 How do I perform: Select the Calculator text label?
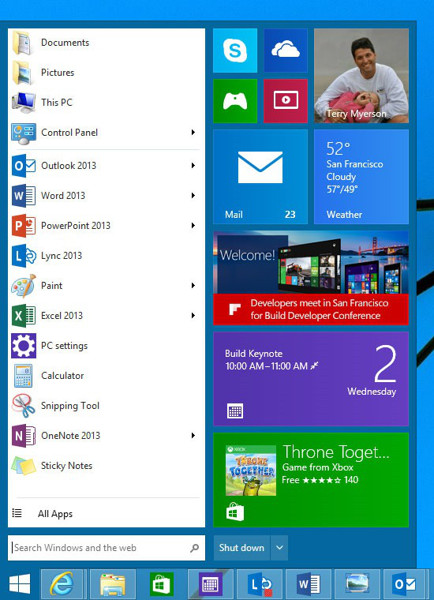[x=62, y=375]
